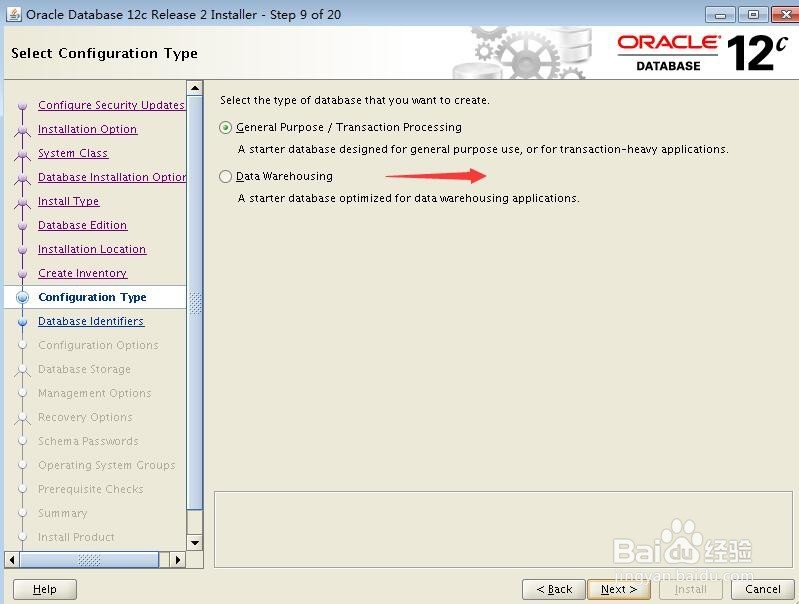The image size is (799, 604).
Task: Click the Configure Security Updates bullet icon
Action: click(22, 106)
